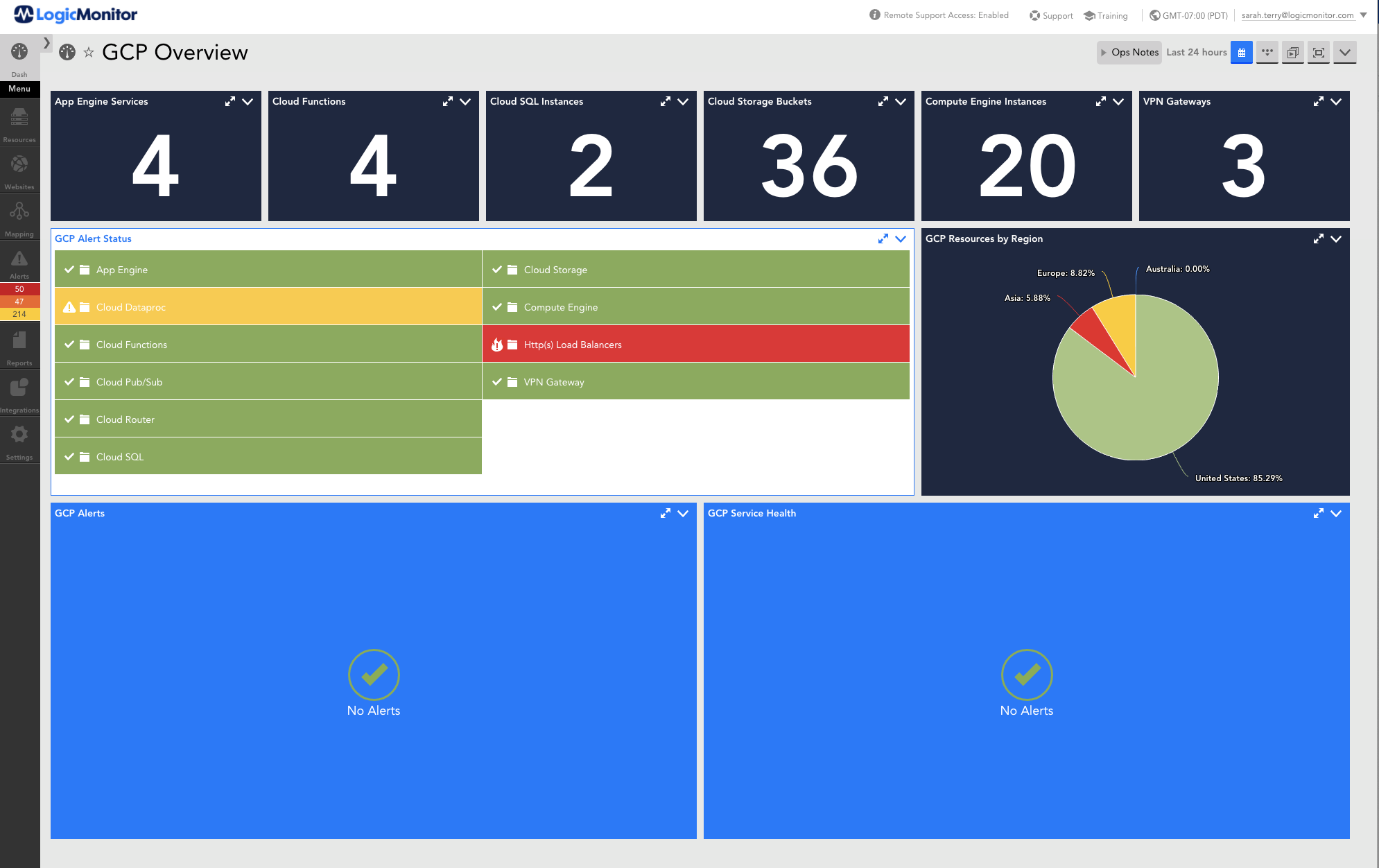Select VPN Gateway status row
This screenshot has height=868, width=1379.
pos(696,381)
